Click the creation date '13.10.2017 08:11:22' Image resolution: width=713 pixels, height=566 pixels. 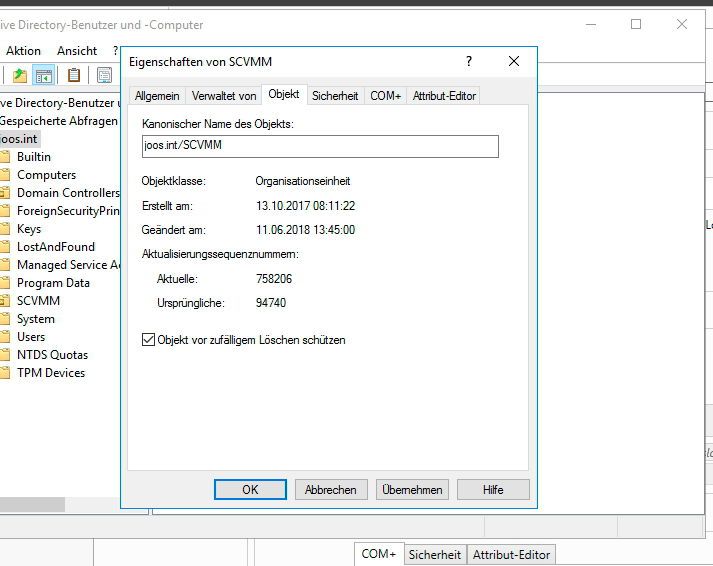click(x=306, y=206)
